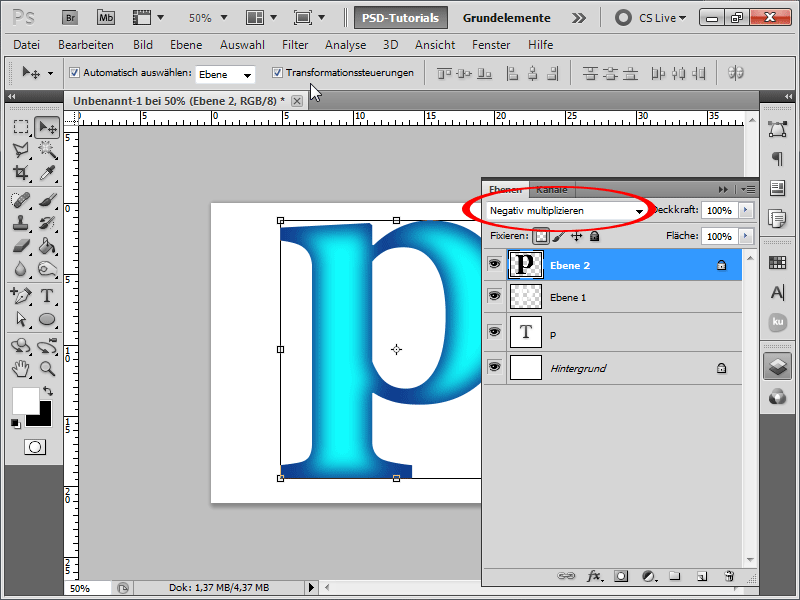800x600 pixels.
Task: Select the Type tool
Action: tap(47, 295)
